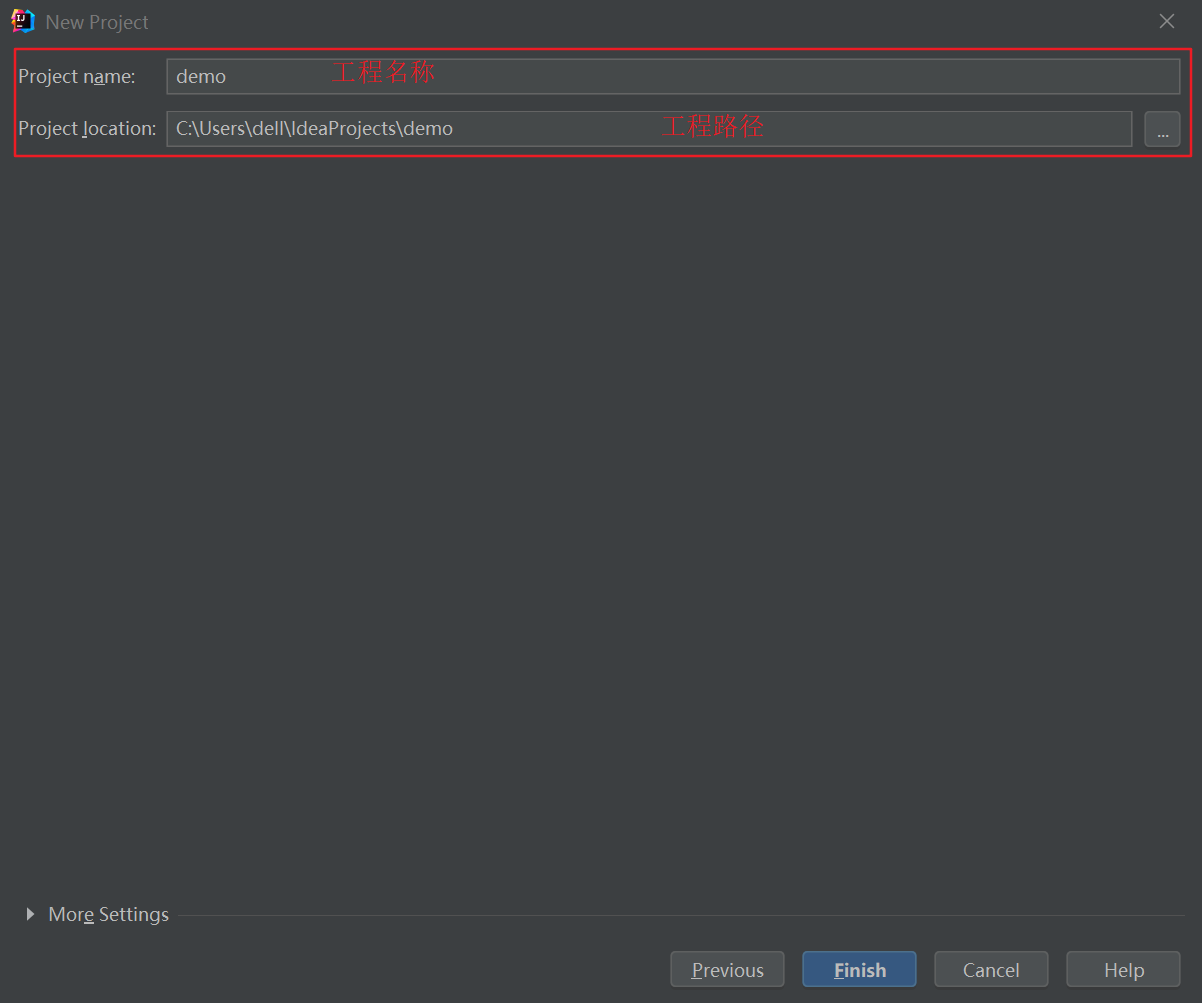Click the Project location path field
The image size is (1202, 1003).
649,129
